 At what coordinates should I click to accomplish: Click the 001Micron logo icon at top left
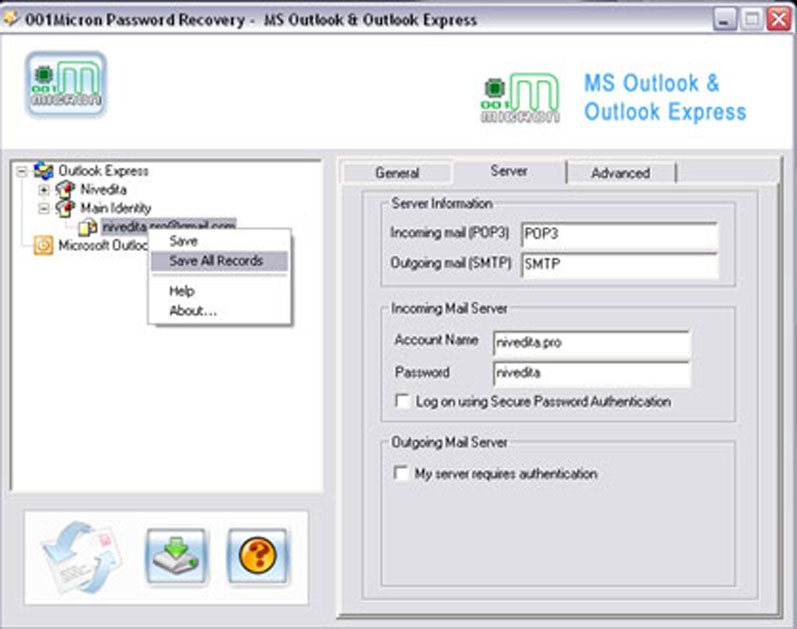click(x=66, y=84)
